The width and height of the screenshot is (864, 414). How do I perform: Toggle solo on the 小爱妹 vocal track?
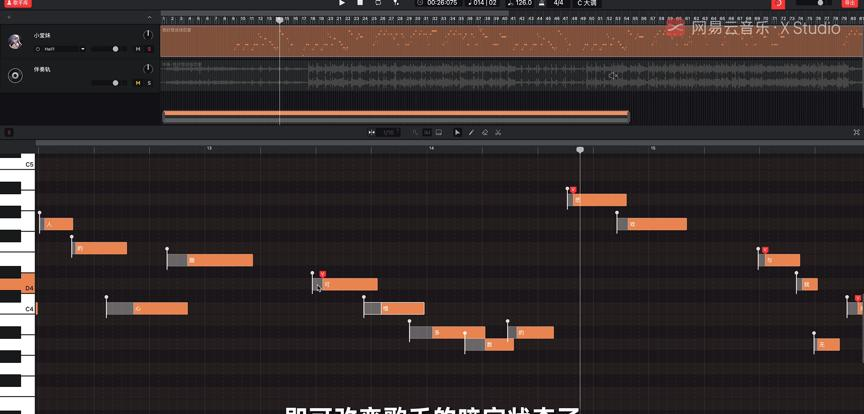149,49
